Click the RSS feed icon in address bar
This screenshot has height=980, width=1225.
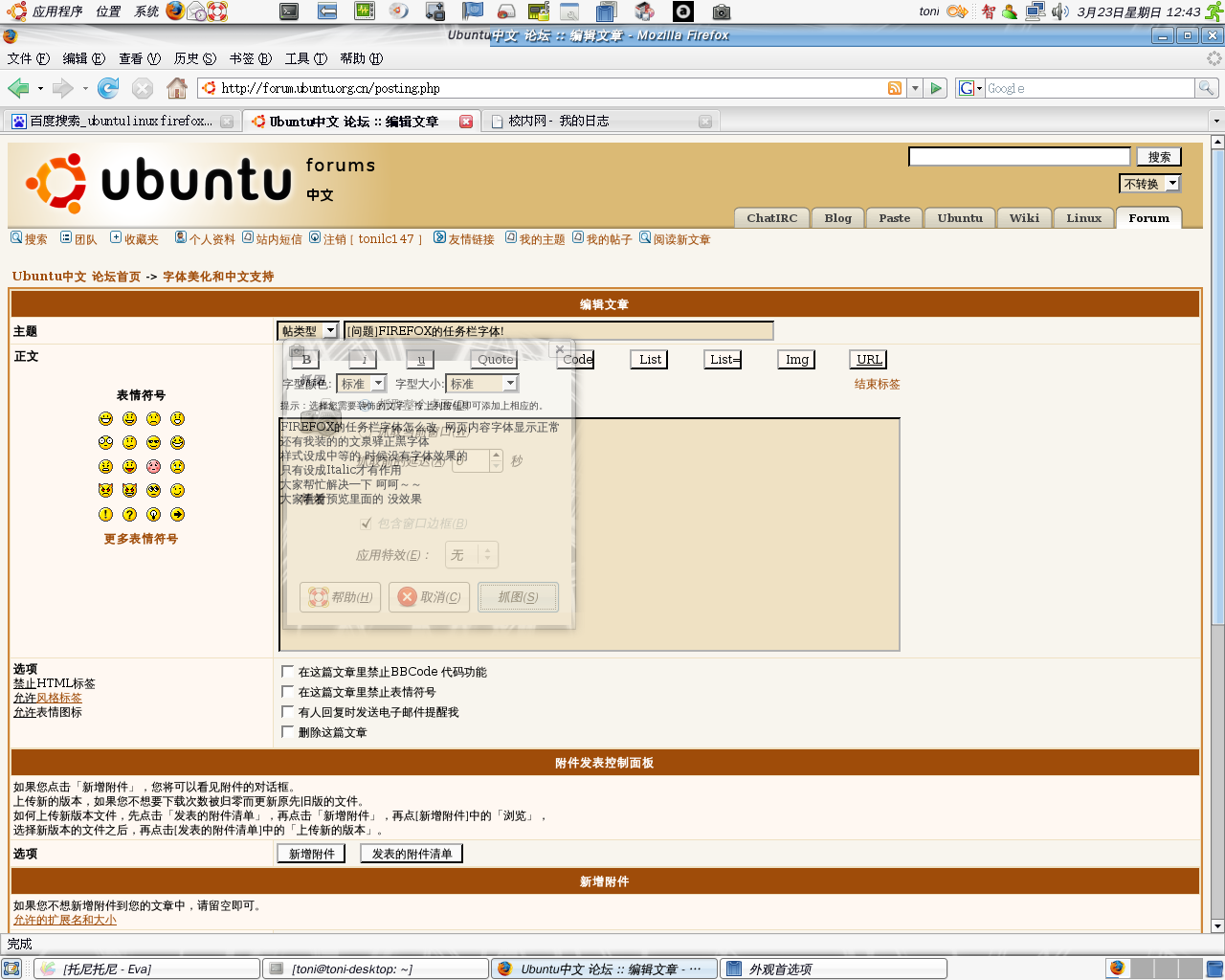895,88
